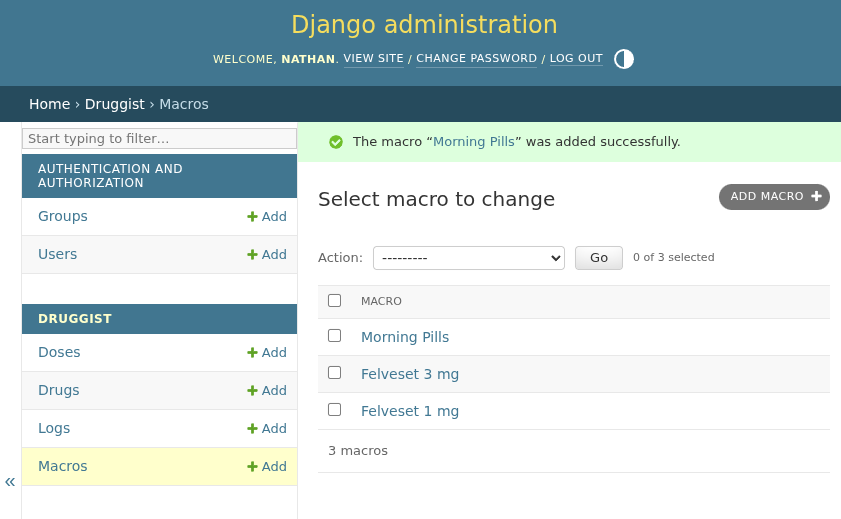Tick the checkbox for Morning Pills
This screenshot has width=841, height=519.
[x=334, y=336]
